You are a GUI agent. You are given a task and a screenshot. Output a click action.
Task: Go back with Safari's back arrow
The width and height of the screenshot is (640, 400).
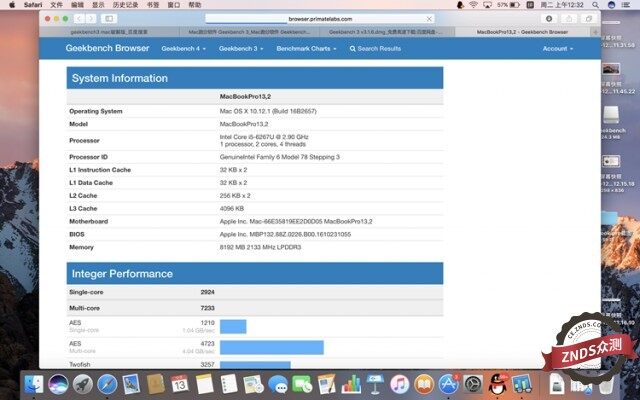(79, 18)
